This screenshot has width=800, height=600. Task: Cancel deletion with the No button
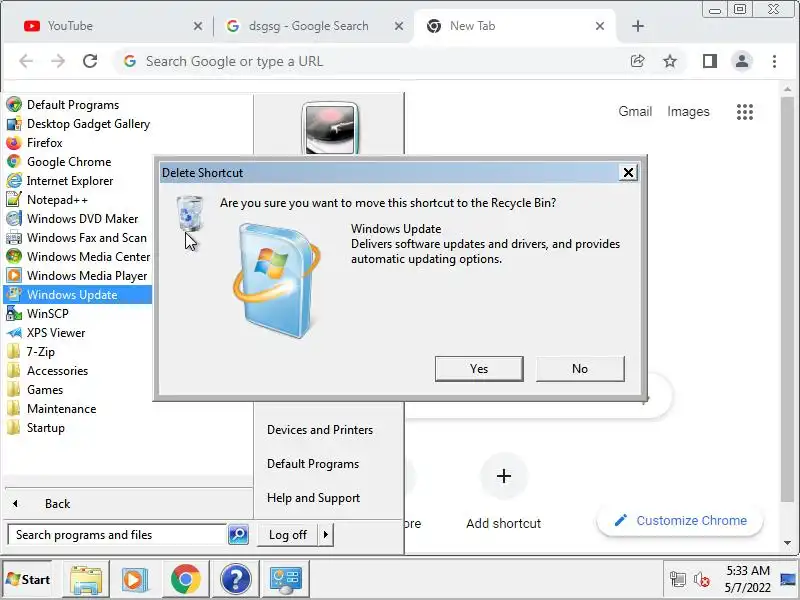pyautogui.click(x=580, y=369)
